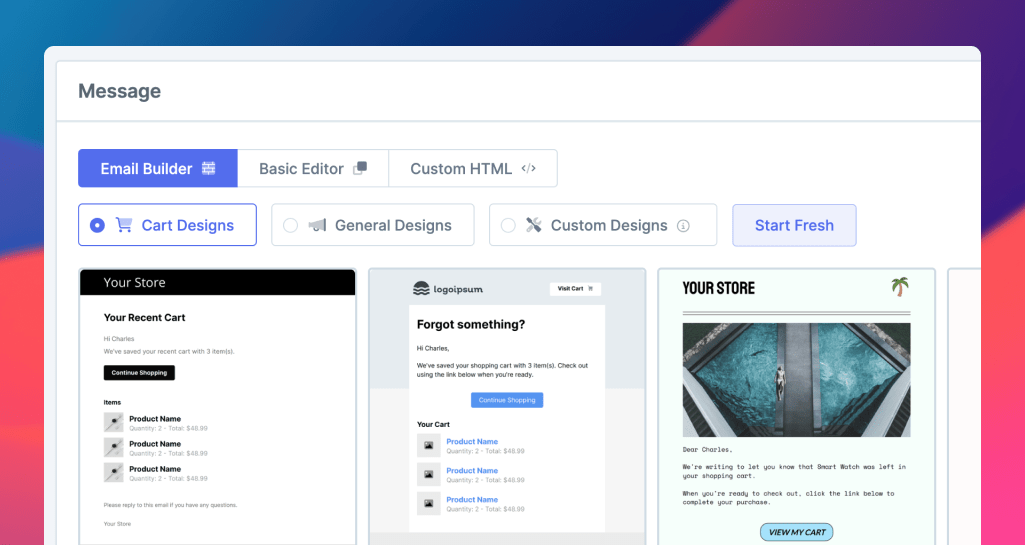Click the Email Builder grid icon

tap(209, 169)
